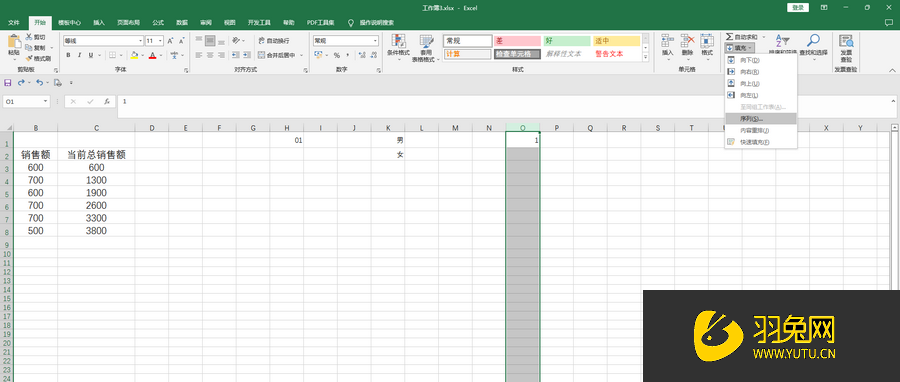Click the percent style icon
900x382 pixels.
coord(337,56)
